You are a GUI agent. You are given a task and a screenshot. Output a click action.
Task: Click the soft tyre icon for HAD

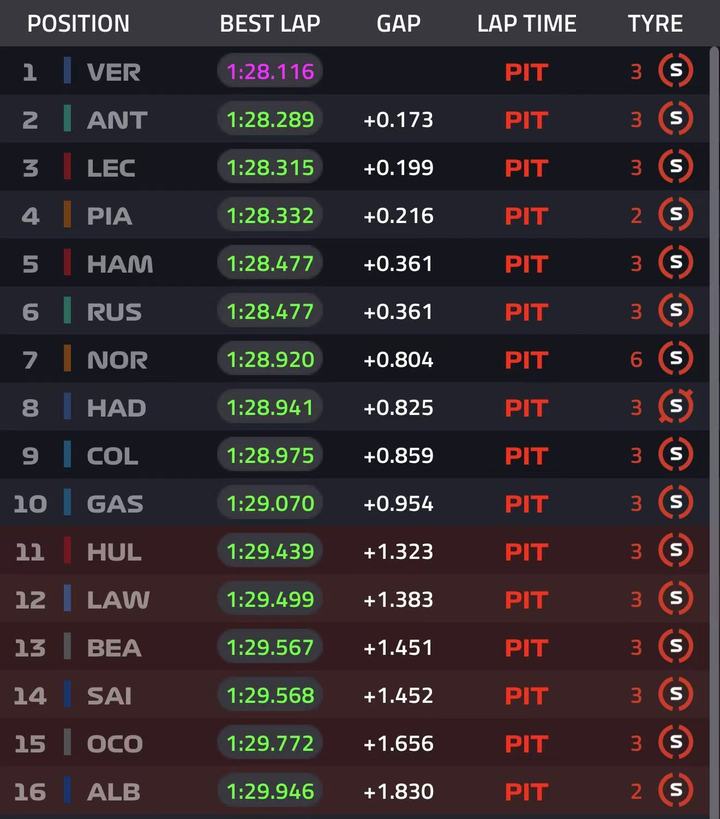(676, 406)
